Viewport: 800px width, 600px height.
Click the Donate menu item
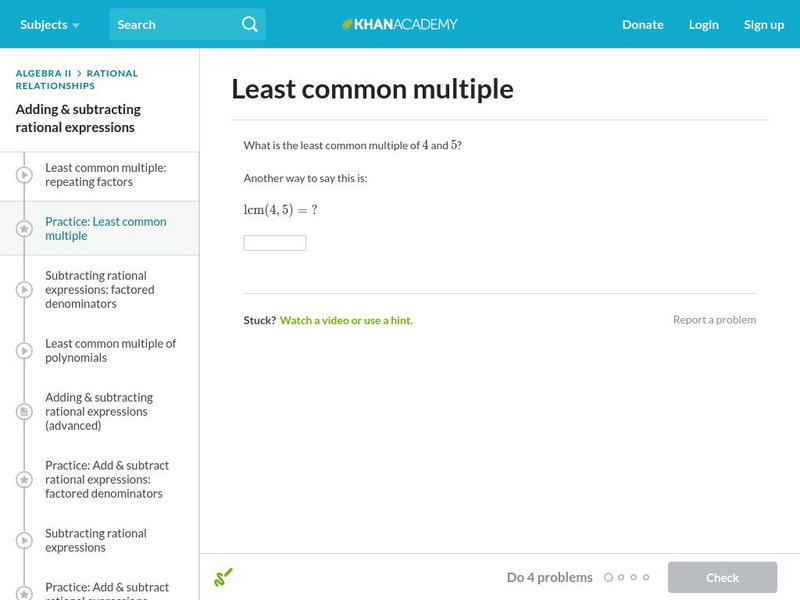(x=642, y=24)
